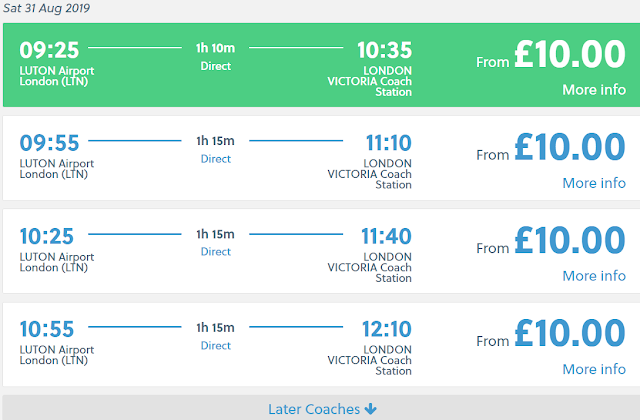This screenshot has width=640, height=420.
Task: Click the £10.00 price for the 09:55 coach
Action: tap(570, 149)
